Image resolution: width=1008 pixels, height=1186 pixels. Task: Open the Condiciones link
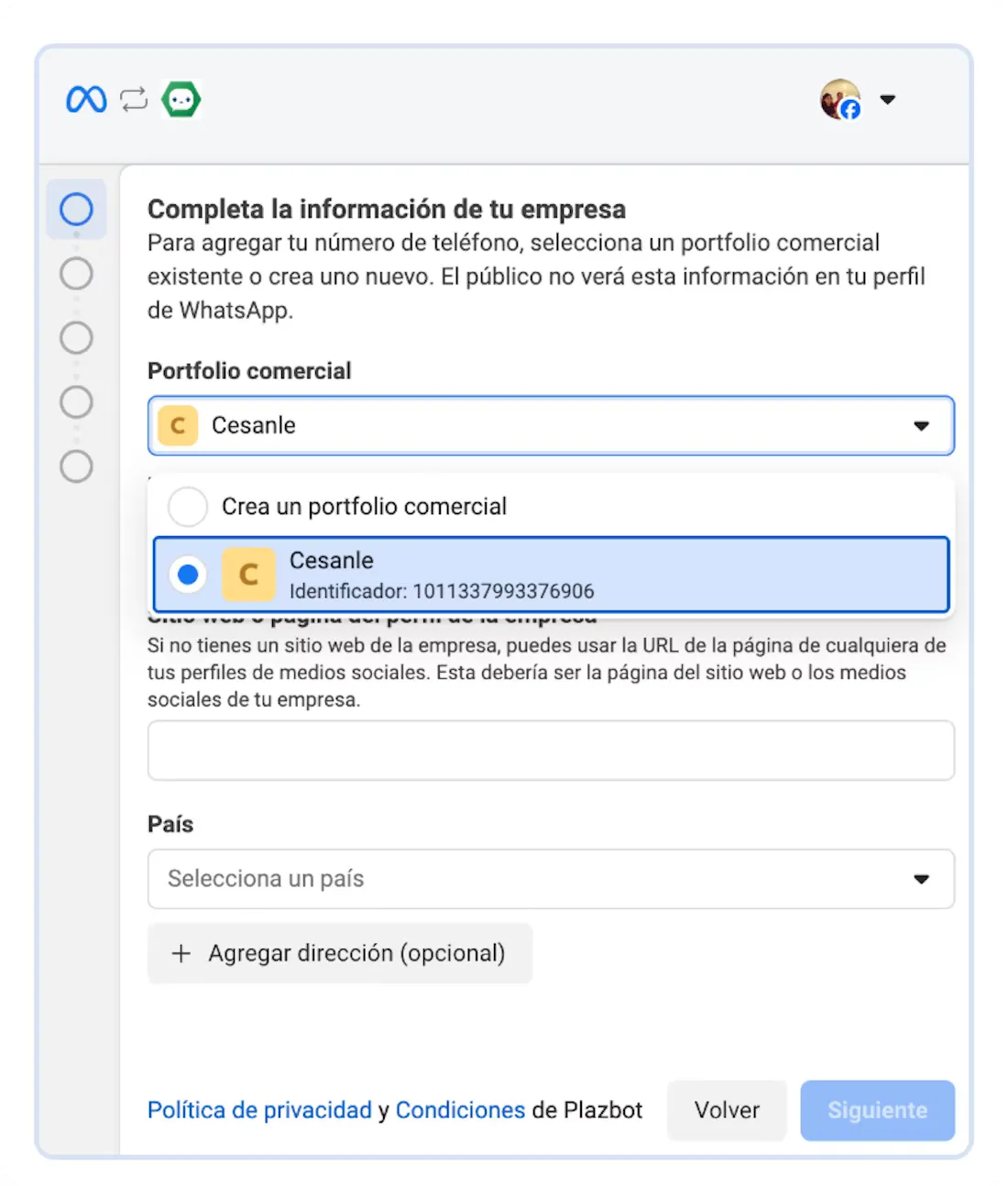coord(461,1110)
